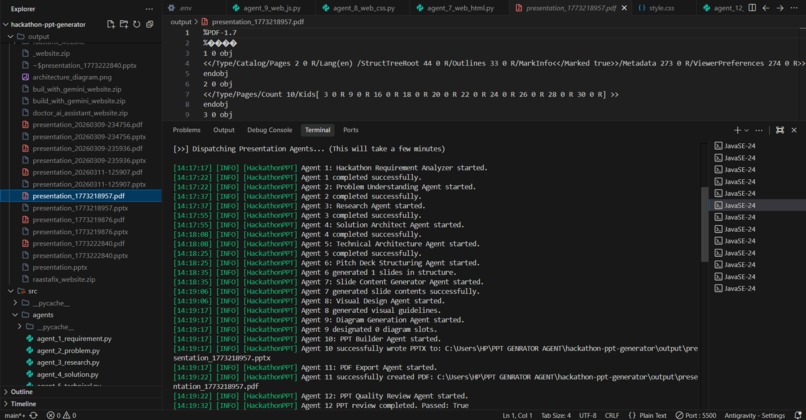Open doctor_ai_assistant_website.zip in Explorer
This screenshot has height=420, width=806.
coord(80,113)
